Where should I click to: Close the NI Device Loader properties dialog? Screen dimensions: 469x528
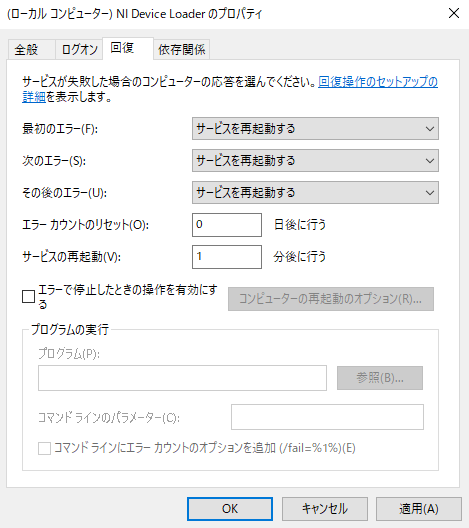[454, 13]
